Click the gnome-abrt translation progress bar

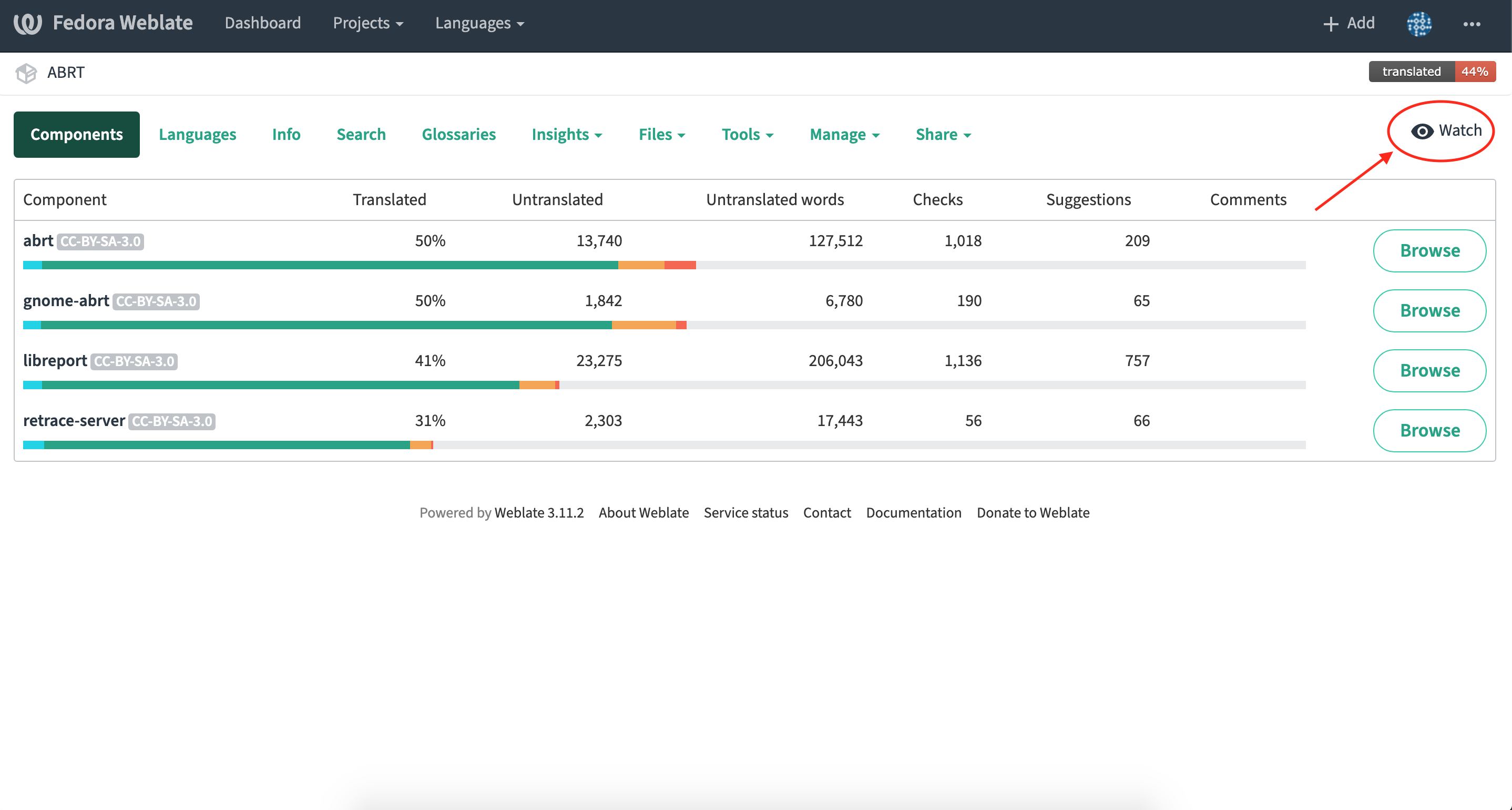coord(664,326)
